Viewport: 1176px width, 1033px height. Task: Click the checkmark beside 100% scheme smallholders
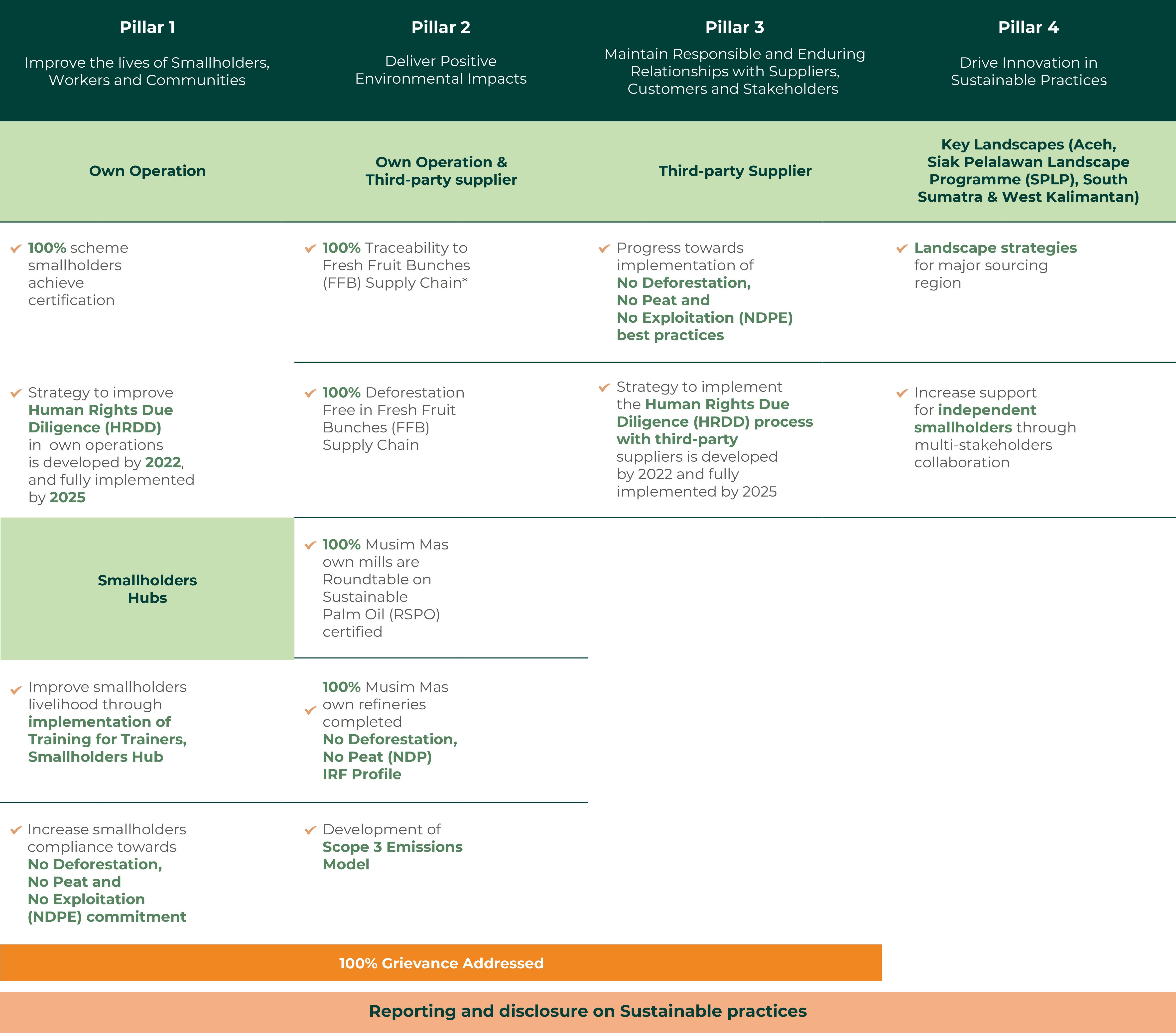pos(16,249)
